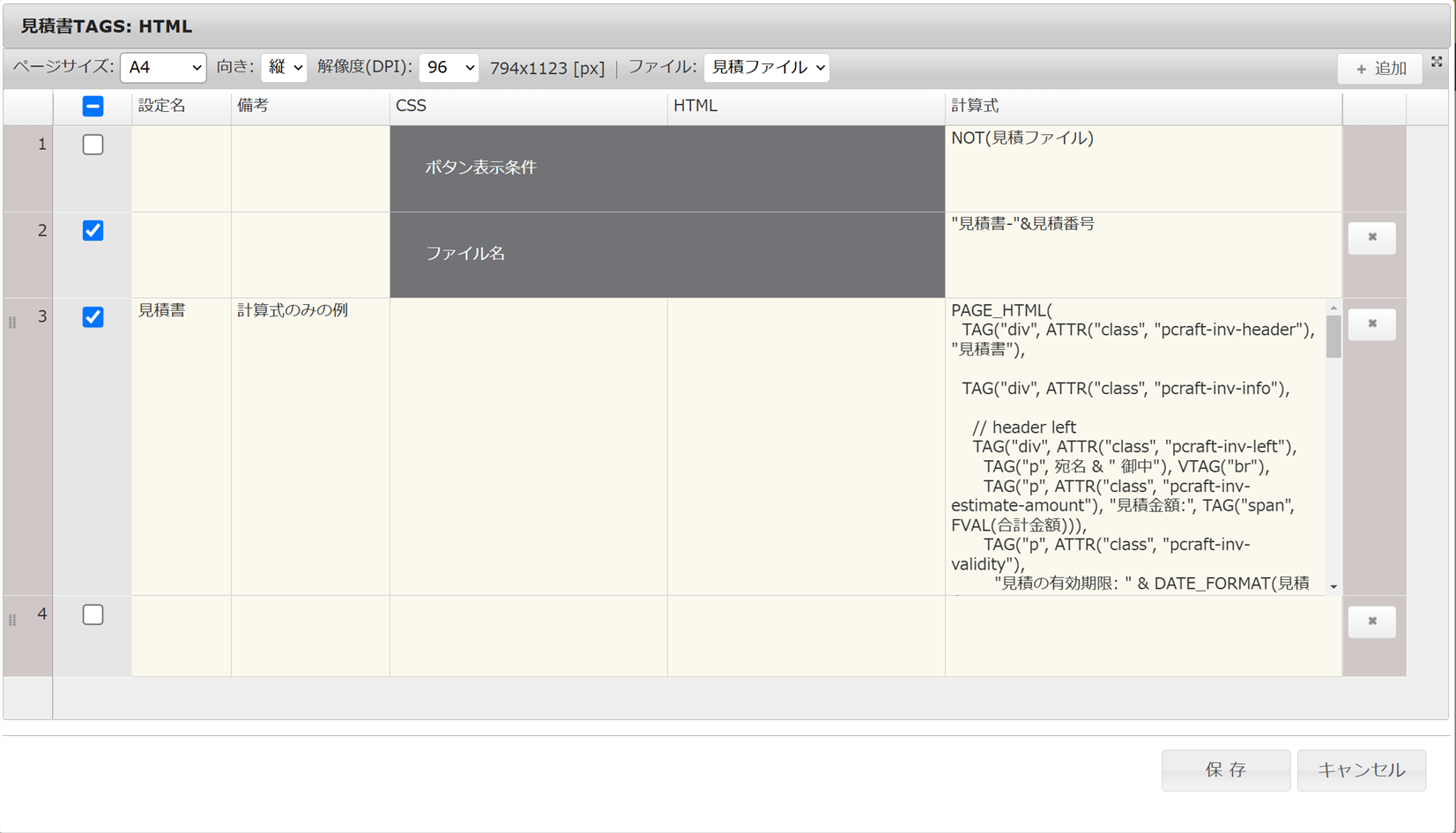The height and width of the screenshot is (833, 1456).
Task: Delete row 3 with its x button
Action: (1372, 324)
